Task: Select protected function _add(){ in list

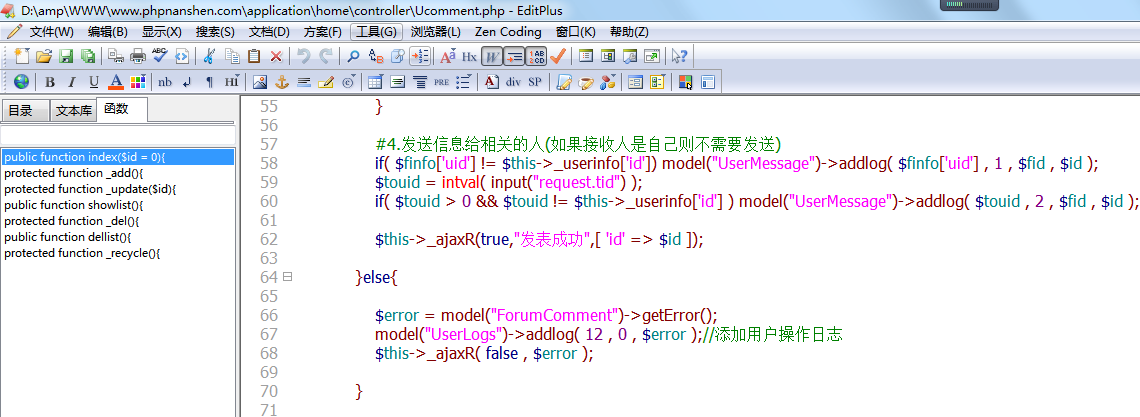Action: tap(118, 173)
